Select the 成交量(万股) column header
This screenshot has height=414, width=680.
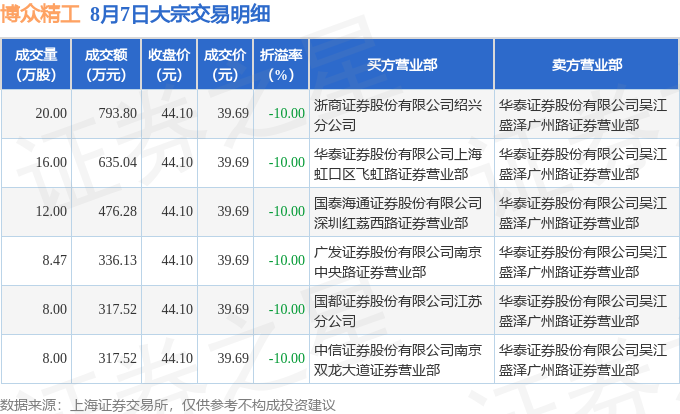pos(36,65)
